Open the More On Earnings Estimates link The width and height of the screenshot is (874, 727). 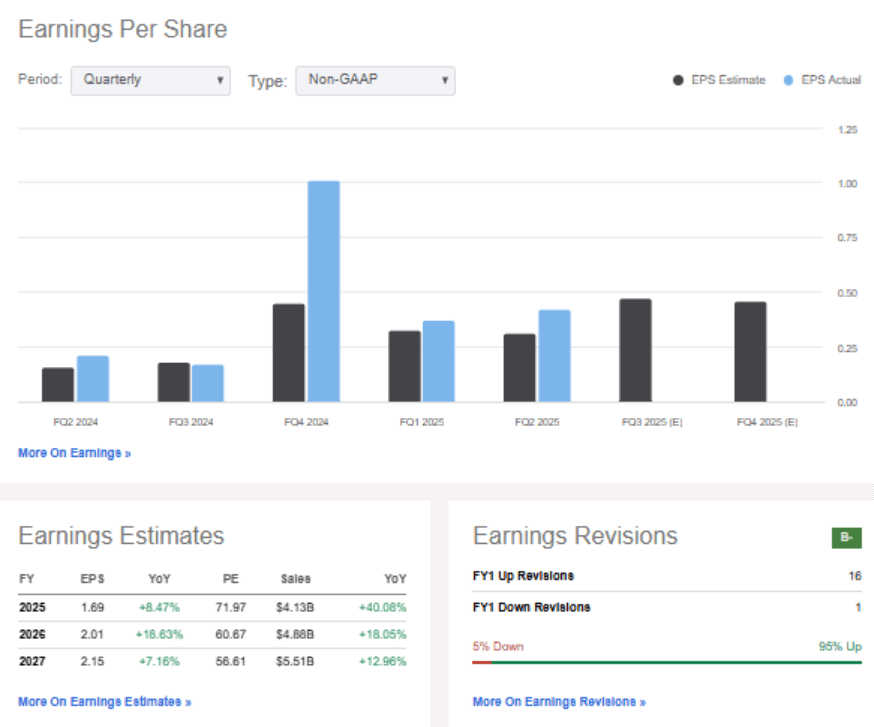(x=104, y=702)
